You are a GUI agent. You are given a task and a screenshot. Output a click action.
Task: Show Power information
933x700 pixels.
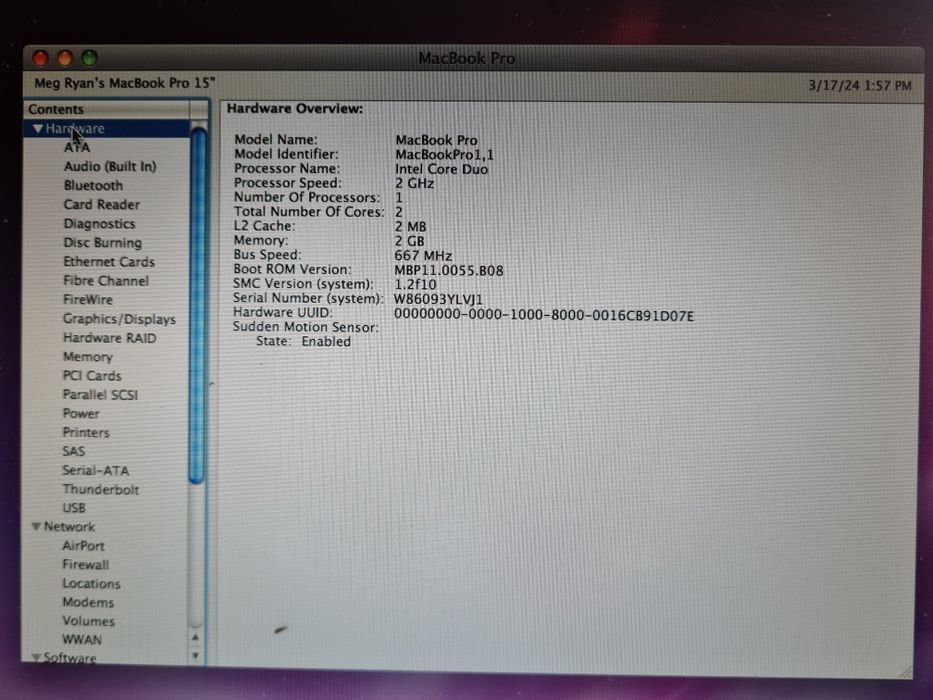coord(81,413)
